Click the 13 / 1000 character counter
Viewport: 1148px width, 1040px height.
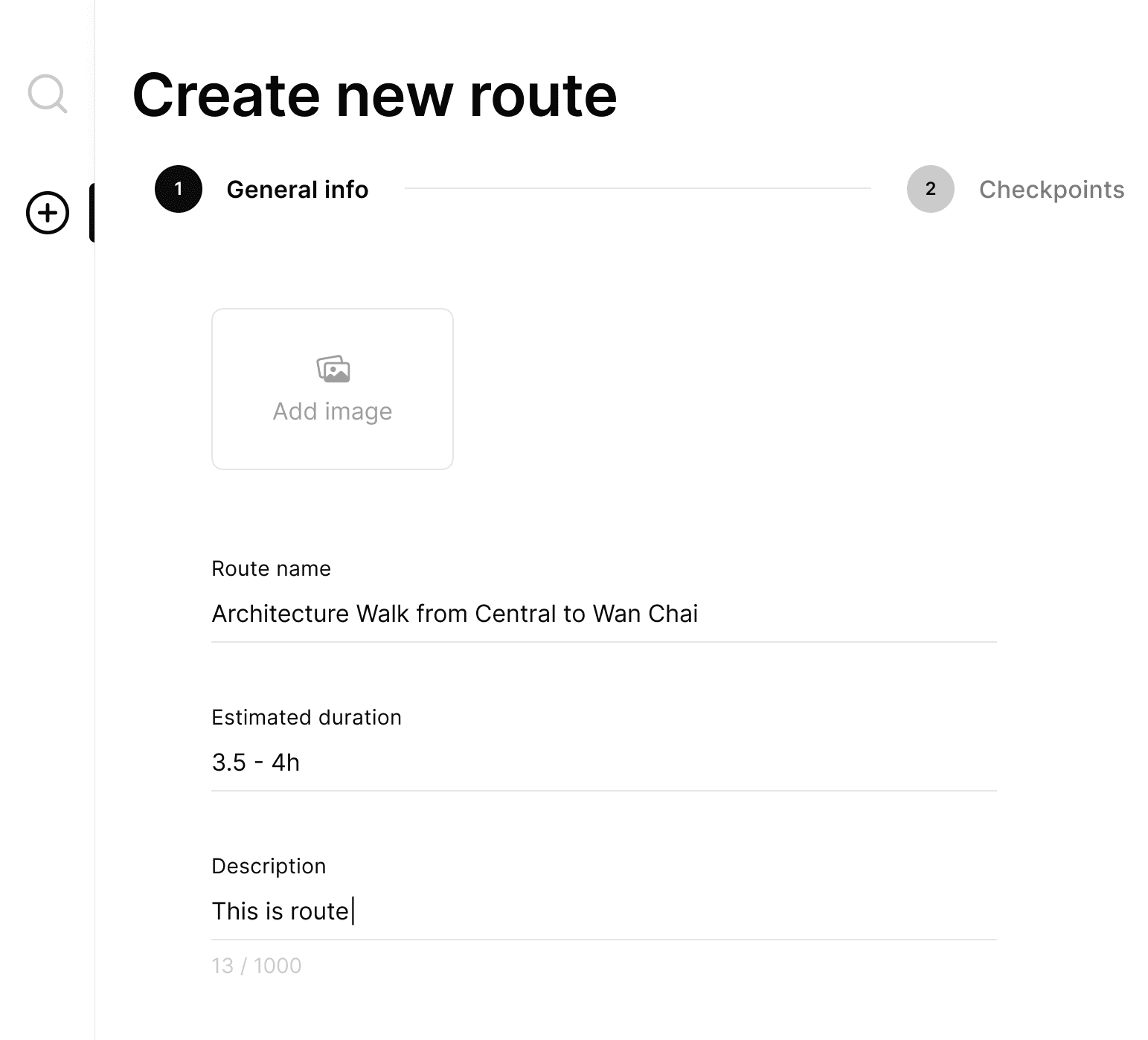pyautogui.click(x=256, y=966)
